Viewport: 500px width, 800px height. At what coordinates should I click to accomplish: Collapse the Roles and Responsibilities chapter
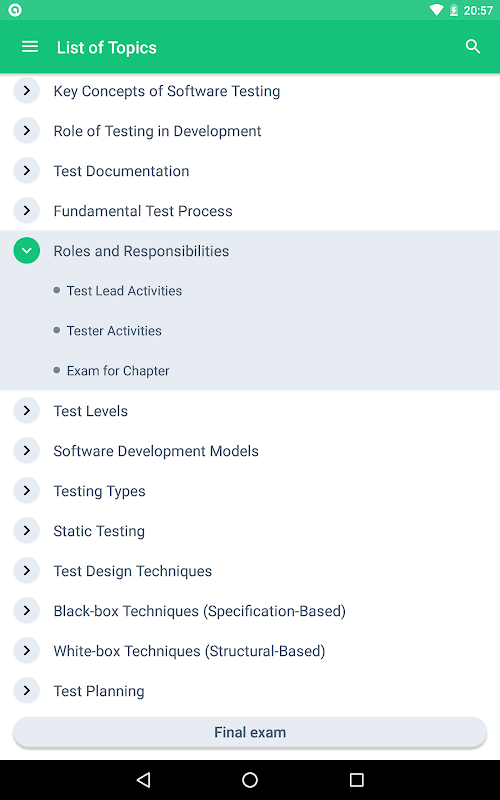[x=27, y=251]
